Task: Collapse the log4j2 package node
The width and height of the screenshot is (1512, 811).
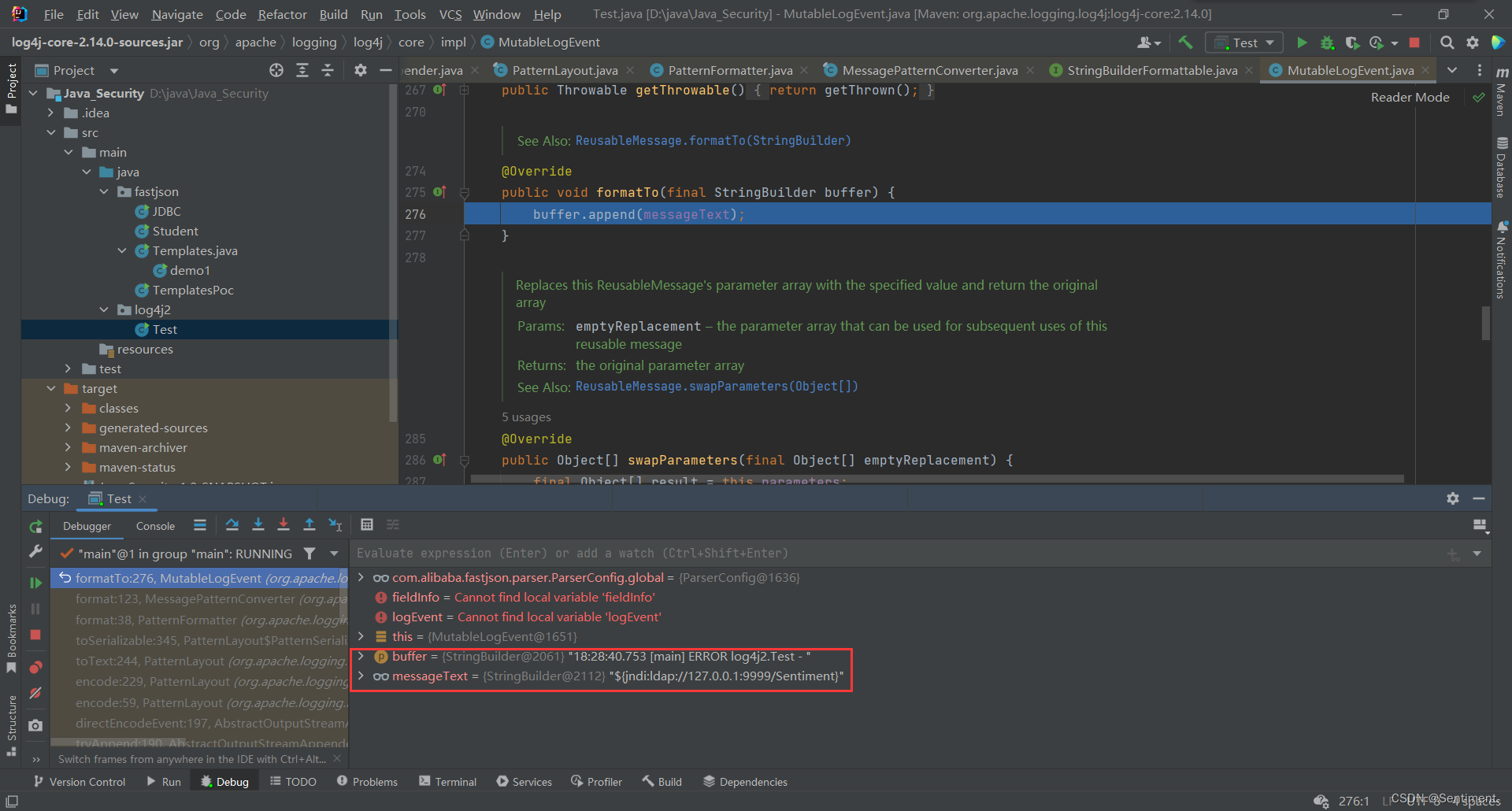Action: point(104,309)
